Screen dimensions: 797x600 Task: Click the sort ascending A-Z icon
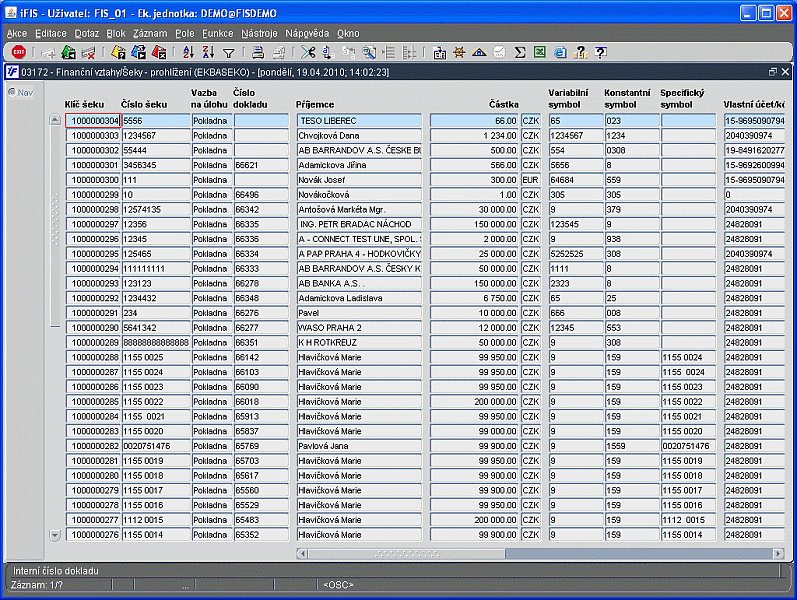coord(189,52)
